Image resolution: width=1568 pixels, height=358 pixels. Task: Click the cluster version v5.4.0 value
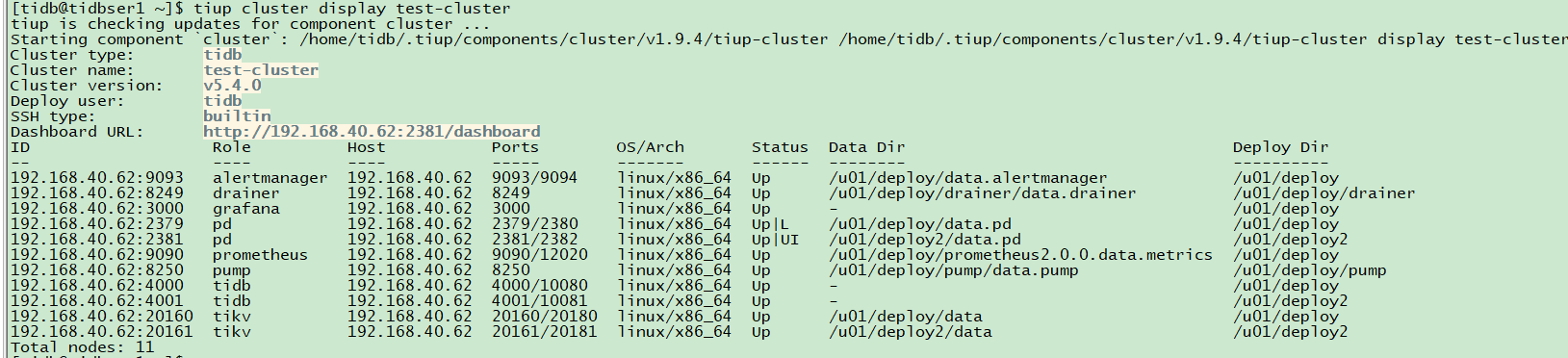tap(232, 86)
